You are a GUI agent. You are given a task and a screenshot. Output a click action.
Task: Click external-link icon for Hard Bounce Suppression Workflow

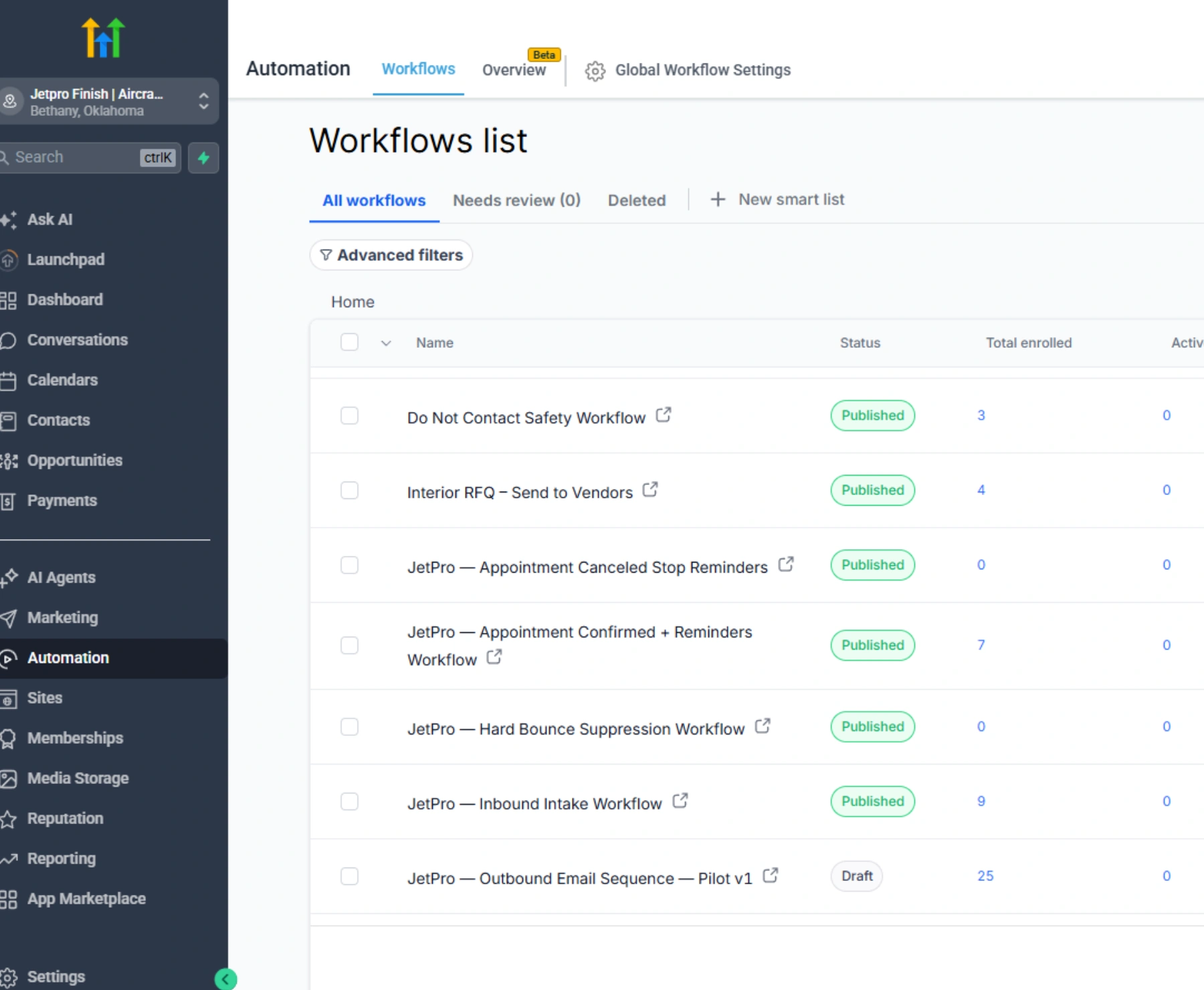(763, 726)
